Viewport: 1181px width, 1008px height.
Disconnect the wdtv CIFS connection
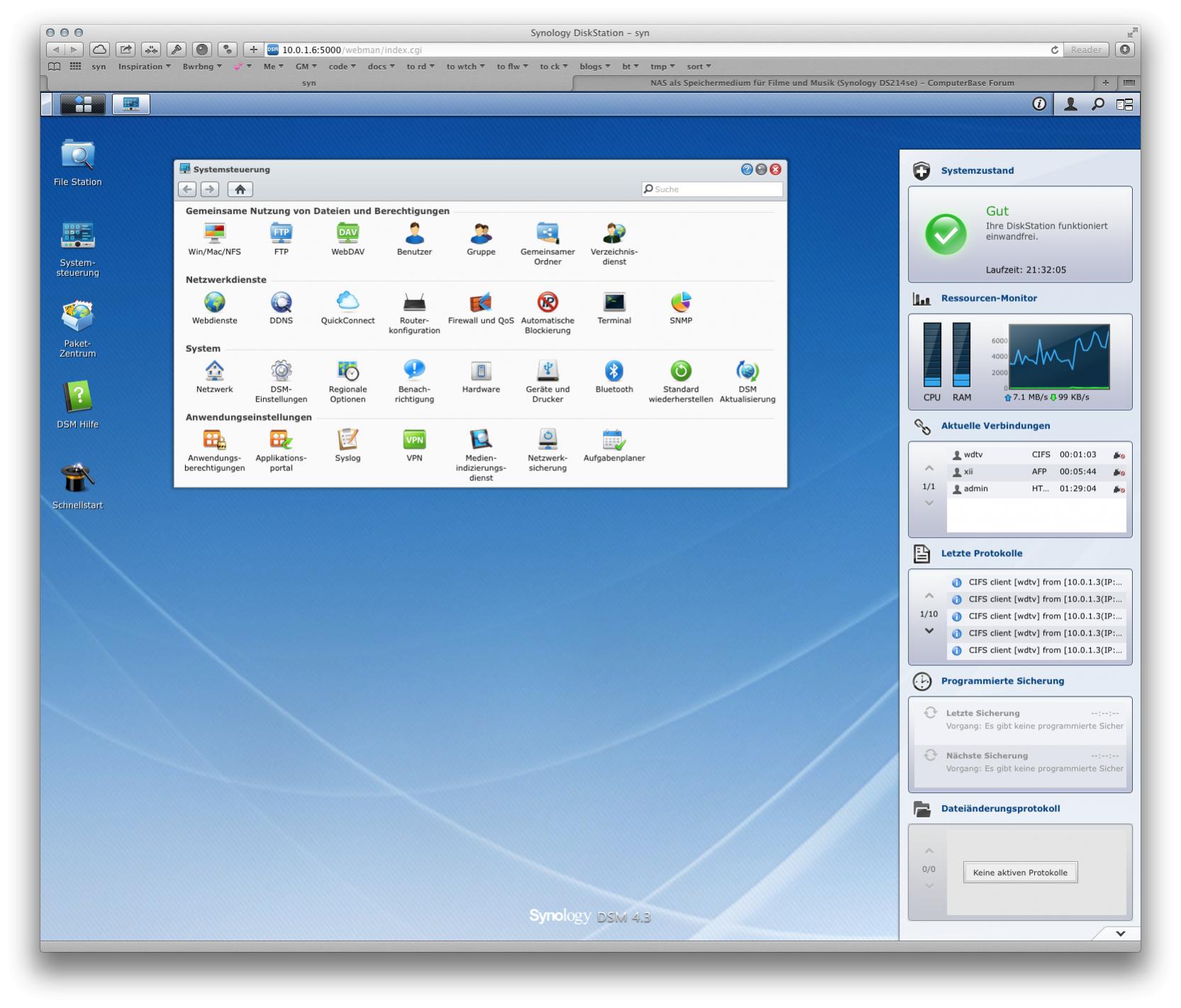[1119, 455]
